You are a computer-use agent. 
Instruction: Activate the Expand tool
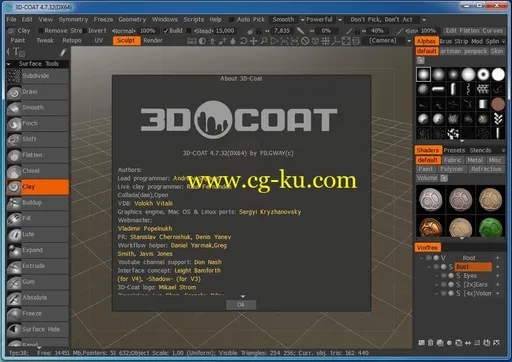click(37, 250)
